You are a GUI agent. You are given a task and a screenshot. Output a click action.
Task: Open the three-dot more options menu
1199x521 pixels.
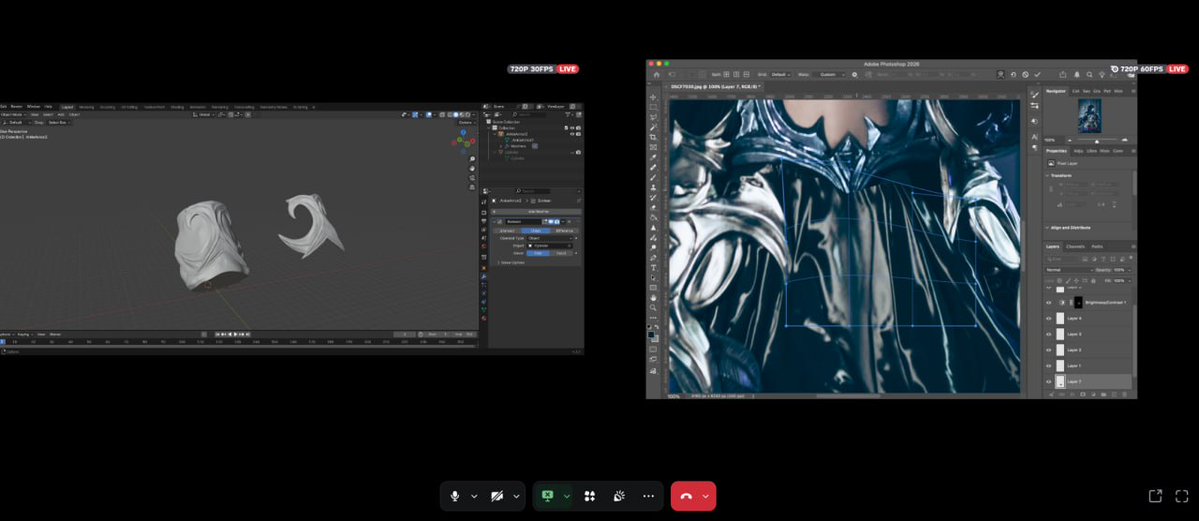pyautogui.click(x=648, y=496)
